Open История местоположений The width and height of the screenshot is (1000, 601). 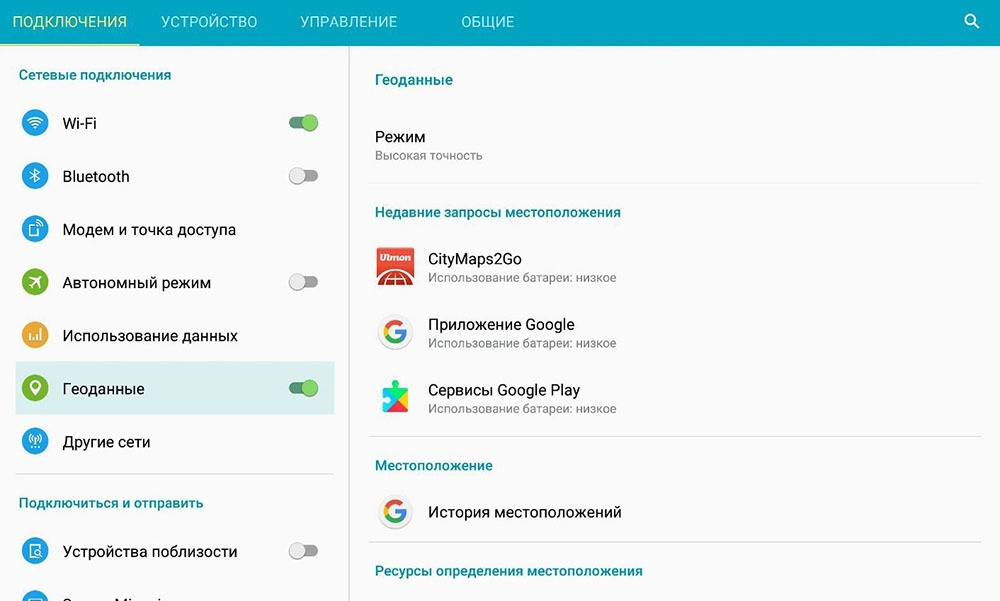click(675, 512)
